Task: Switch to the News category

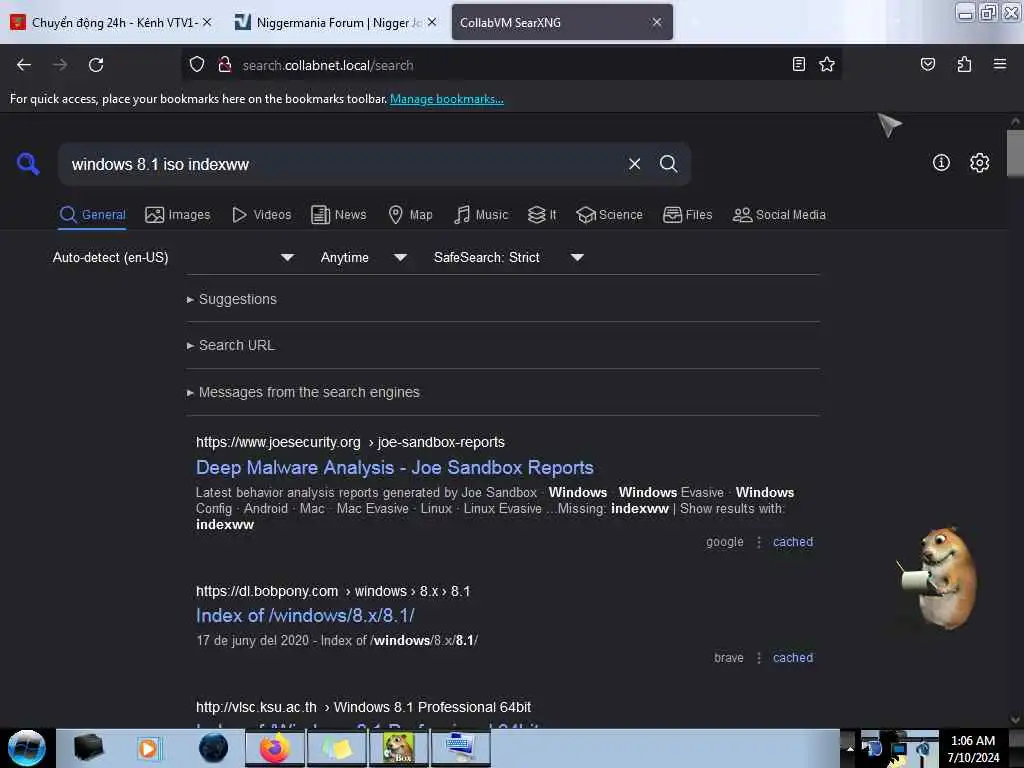Action: click(x=338, y=215)
